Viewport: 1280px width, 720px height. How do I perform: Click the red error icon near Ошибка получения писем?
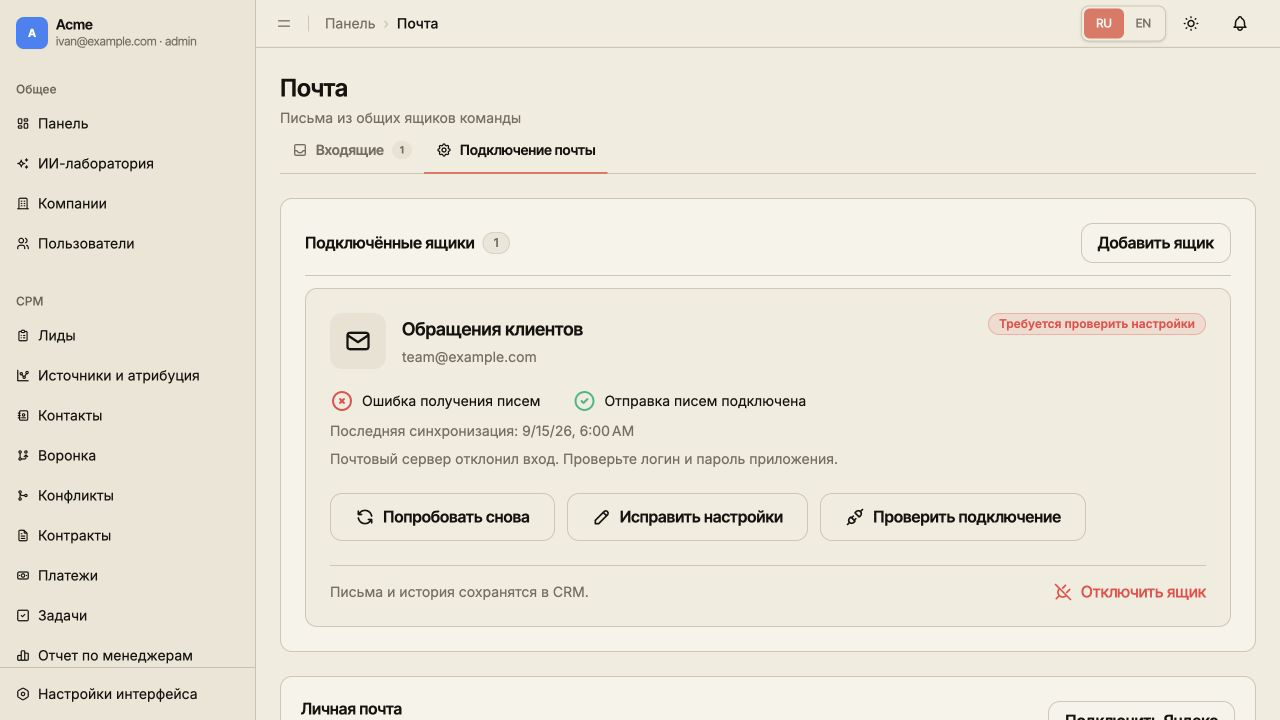click(342, 401)
